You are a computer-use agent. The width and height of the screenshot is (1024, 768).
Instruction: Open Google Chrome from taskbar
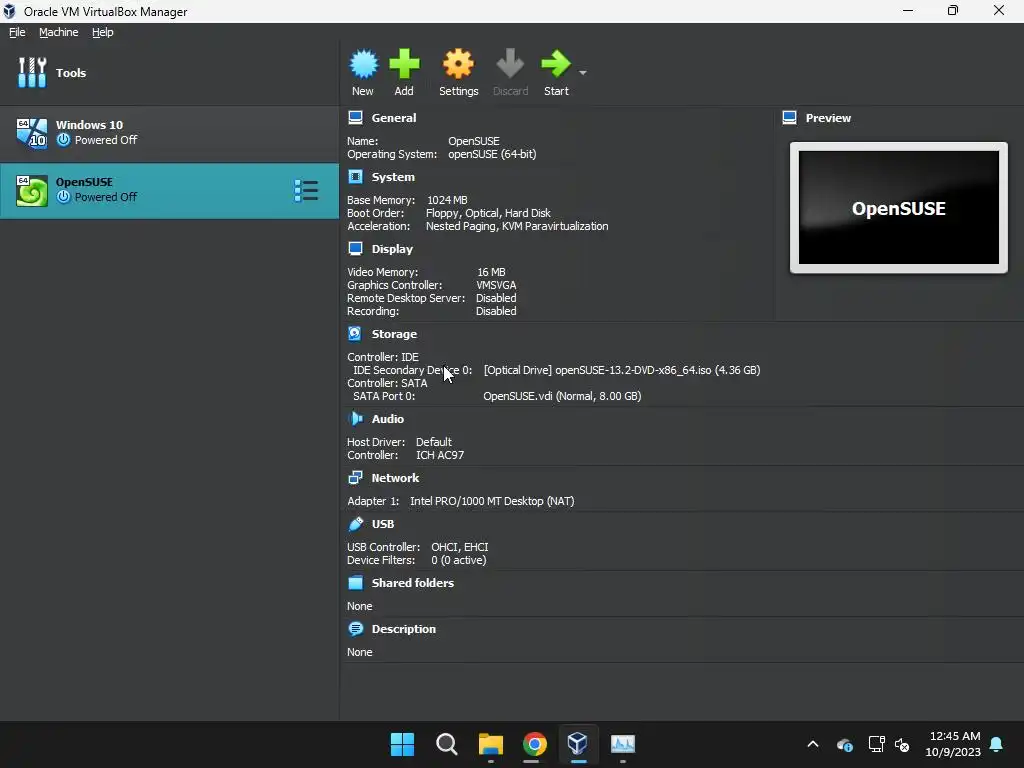pyautogui.click(x=534, y=744)
